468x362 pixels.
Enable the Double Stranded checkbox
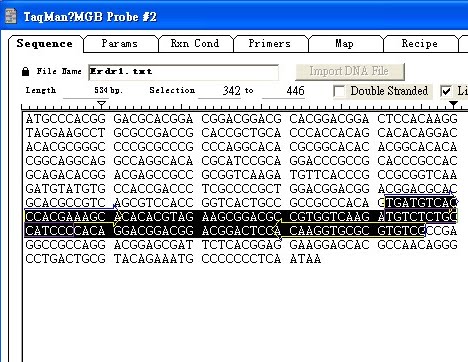click(339, 91)
